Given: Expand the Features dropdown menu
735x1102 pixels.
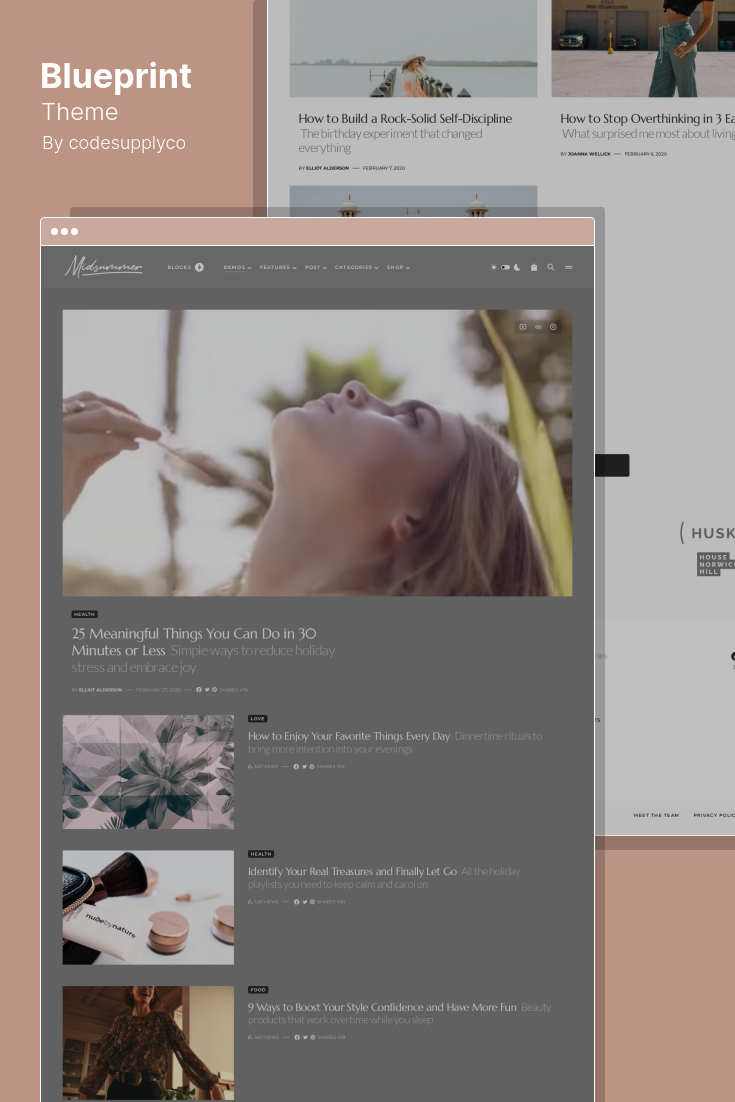Looking at the screenshot, I should (x=278, y=267).
